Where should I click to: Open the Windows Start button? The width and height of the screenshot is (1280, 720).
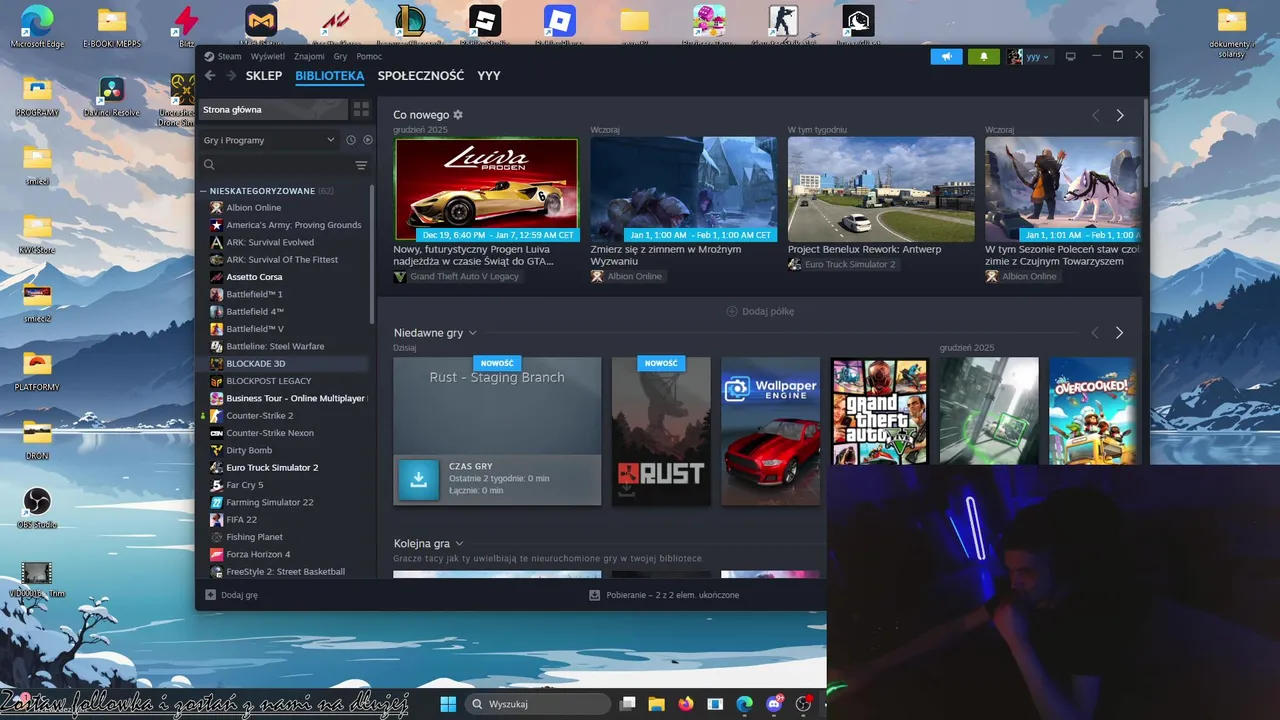tap(448, 704)
